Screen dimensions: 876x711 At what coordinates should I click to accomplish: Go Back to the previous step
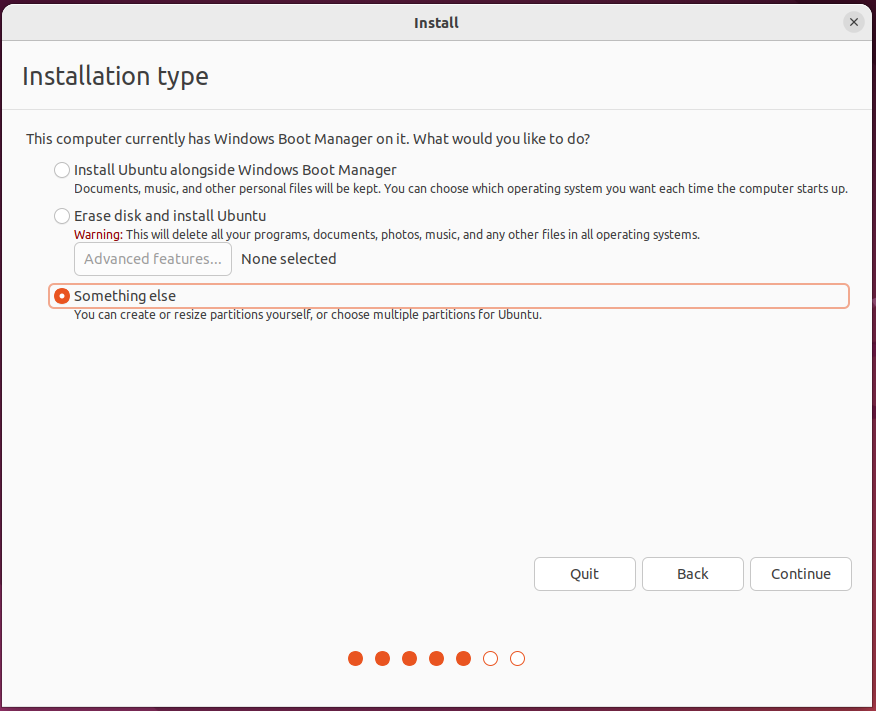pyautogui.click(x=693, y=574)
